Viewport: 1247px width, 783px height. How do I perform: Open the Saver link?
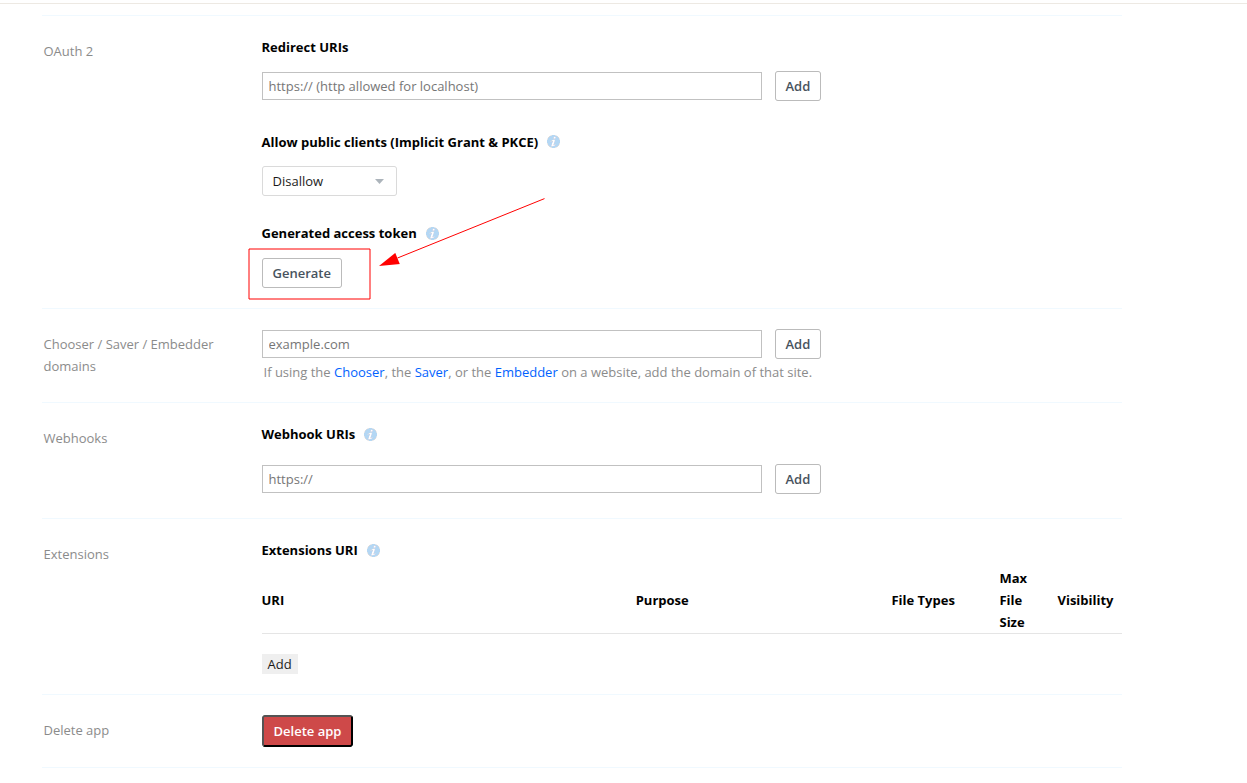click(431, 372)
